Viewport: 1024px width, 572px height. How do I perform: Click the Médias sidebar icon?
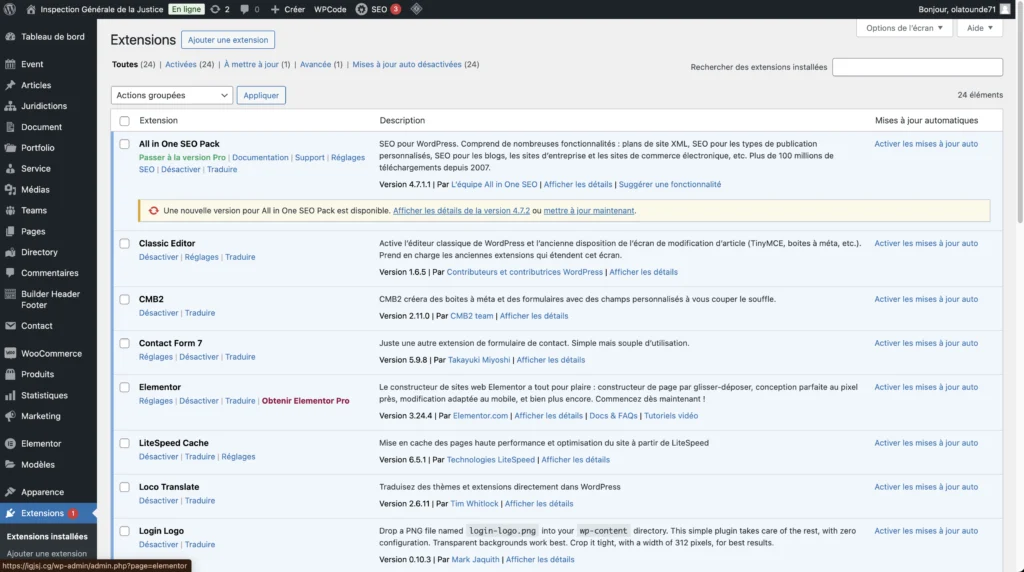coord(10,189)
